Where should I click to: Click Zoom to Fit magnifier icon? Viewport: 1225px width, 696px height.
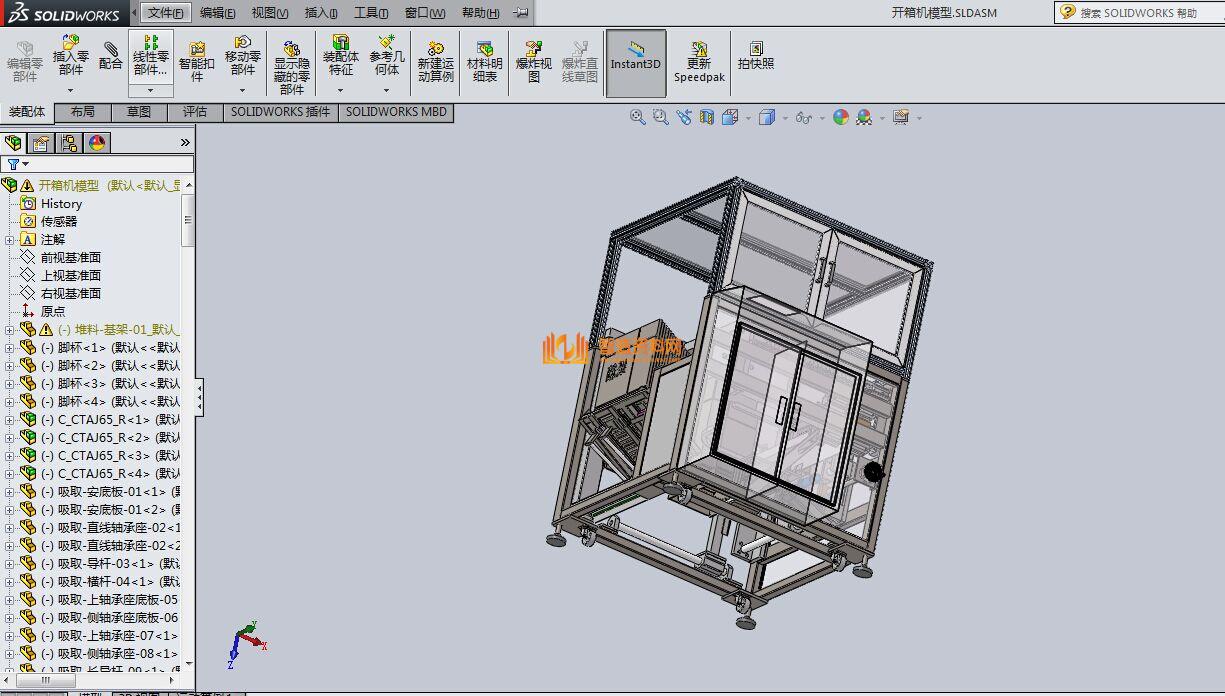click(637, 117)
